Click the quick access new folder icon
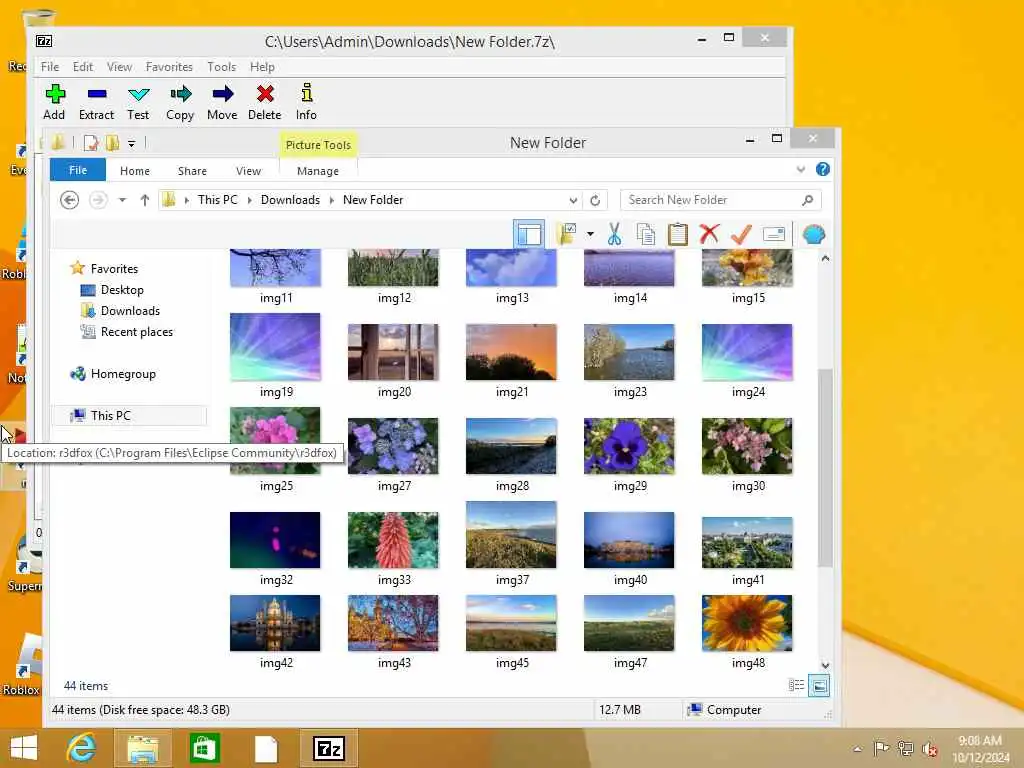This screenshot has width=1024, height=768. [x=112, y=142]
